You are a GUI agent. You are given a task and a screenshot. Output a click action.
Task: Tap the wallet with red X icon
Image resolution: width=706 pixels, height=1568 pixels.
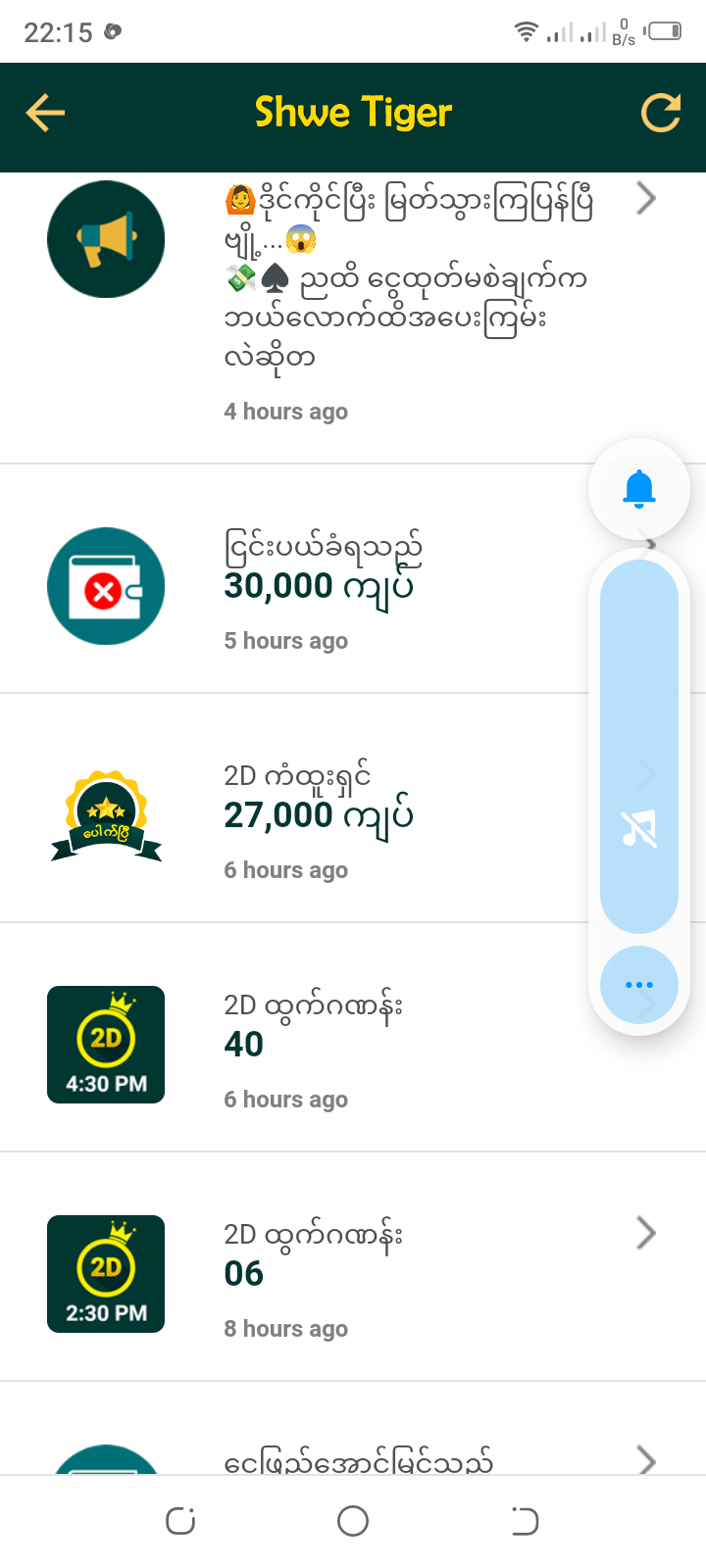[x=106, y=586]
